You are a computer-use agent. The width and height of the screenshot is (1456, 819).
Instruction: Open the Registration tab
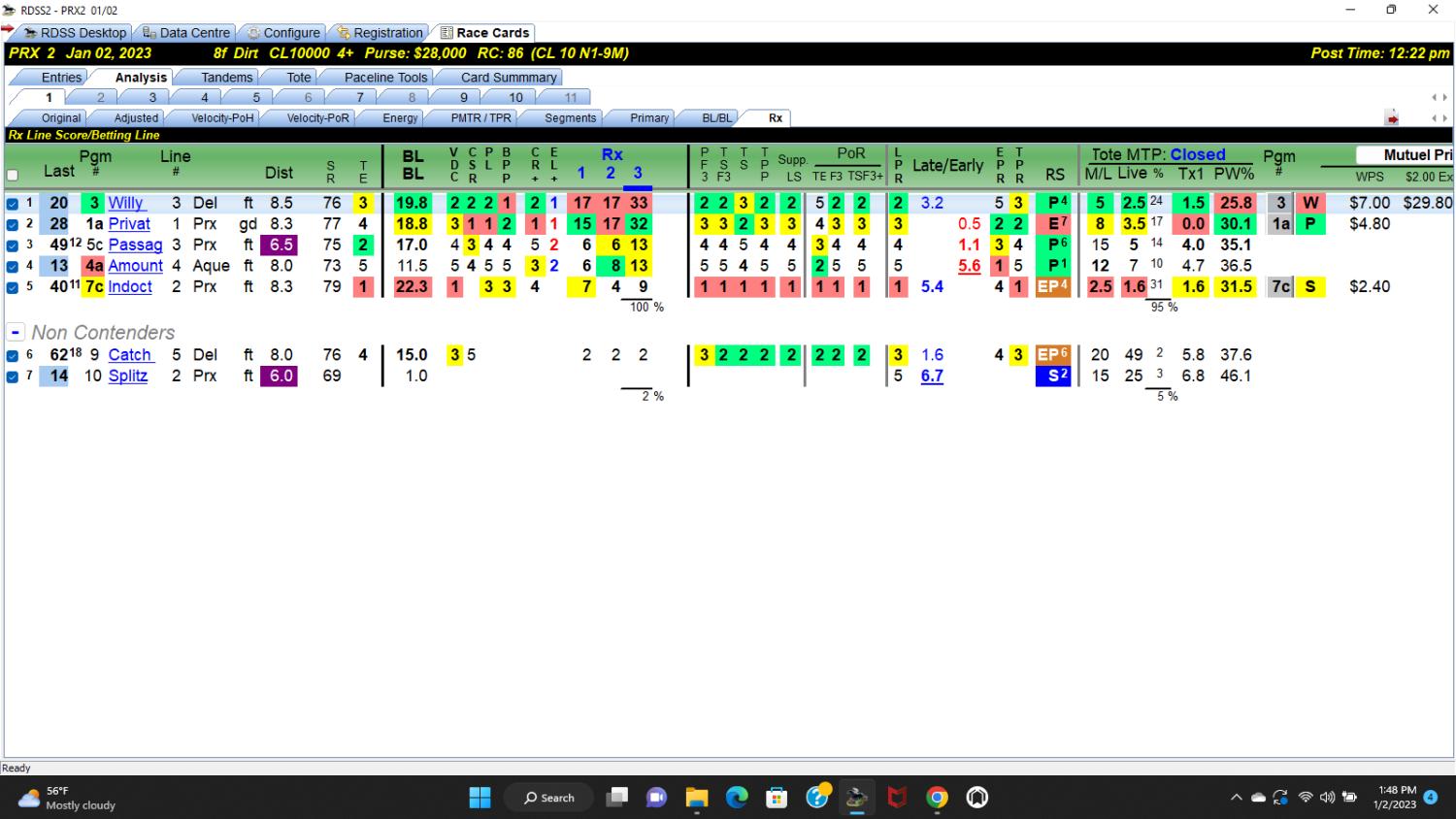(x=380, y=33)
